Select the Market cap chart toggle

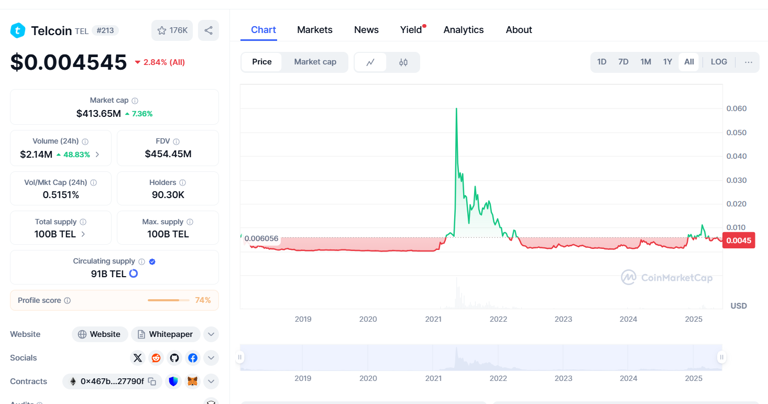coord(315,62)
